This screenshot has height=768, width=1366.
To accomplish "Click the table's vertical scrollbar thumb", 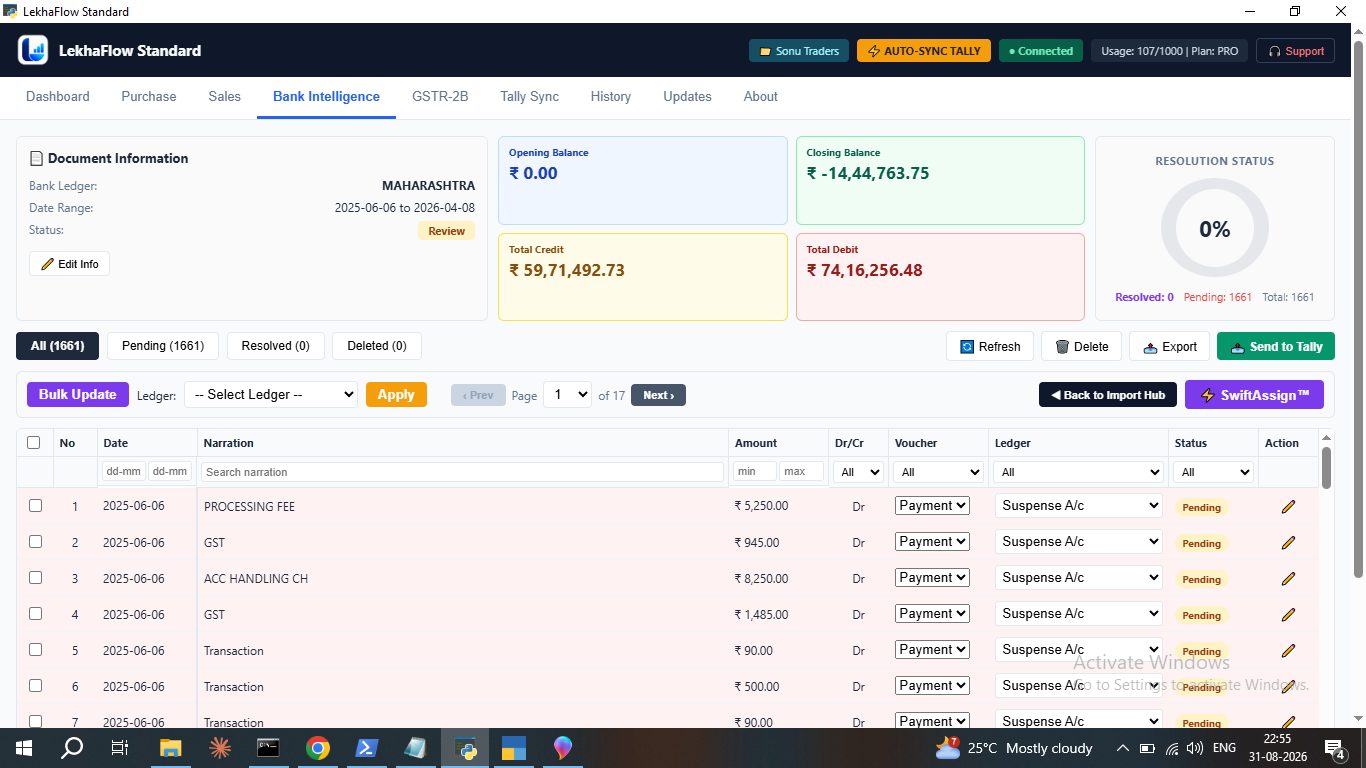I will point(1327,468).
